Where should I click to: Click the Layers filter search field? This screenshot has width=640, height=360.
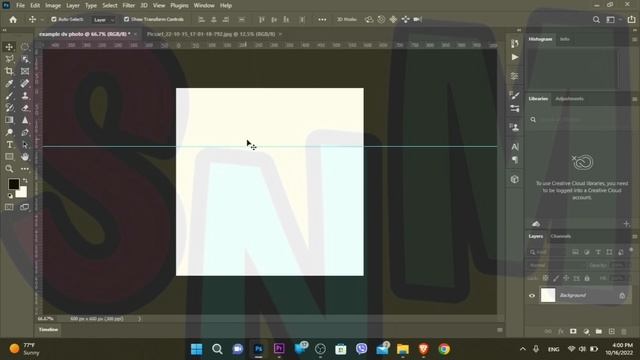pyautogui.click(x=548, y=252)
